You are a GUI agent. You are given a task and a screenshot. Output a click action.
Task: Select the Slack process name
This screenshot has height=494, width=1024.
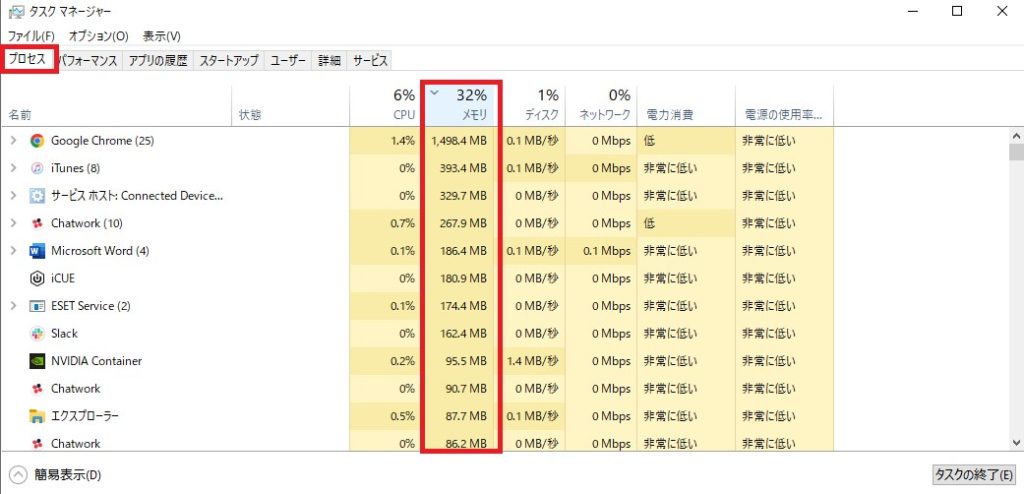pos(64,333)
